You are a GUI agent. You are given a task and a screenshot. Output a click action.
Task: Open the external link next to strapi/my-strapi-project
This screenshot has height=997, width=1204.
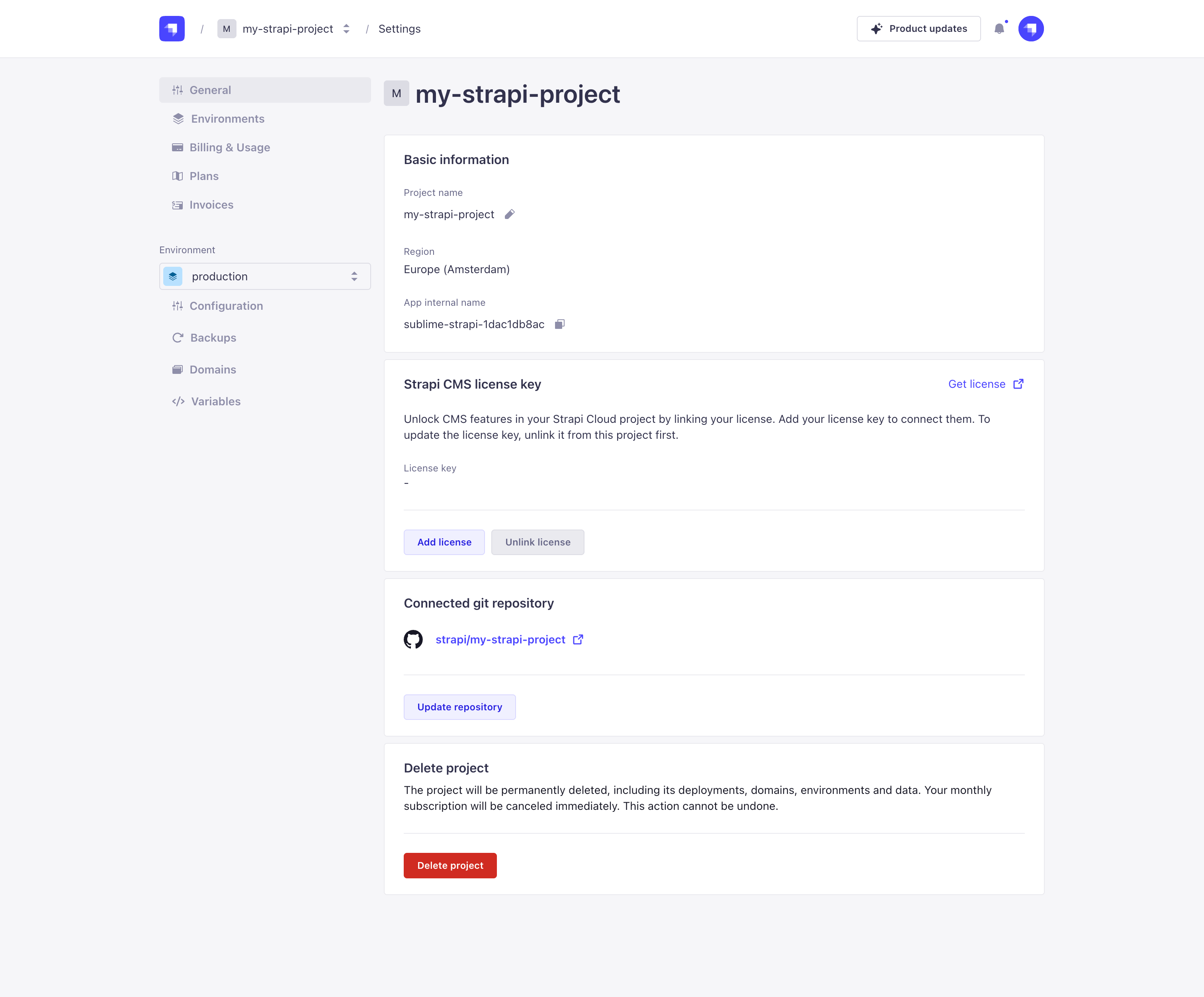coord(578,639)
